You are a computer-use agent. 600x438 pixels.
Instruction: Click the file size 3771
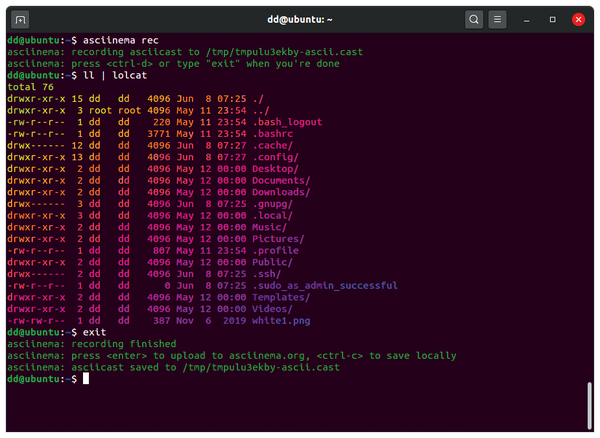(x=159, y=134)
